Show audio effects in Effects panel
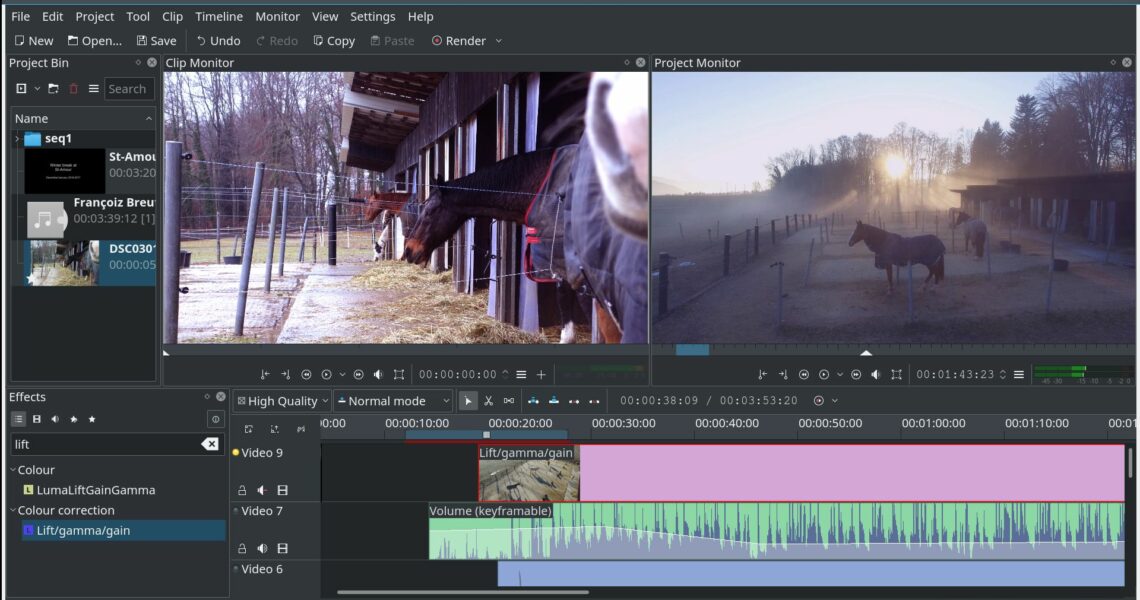This screenshot has width=1140, height=600. 55,419
